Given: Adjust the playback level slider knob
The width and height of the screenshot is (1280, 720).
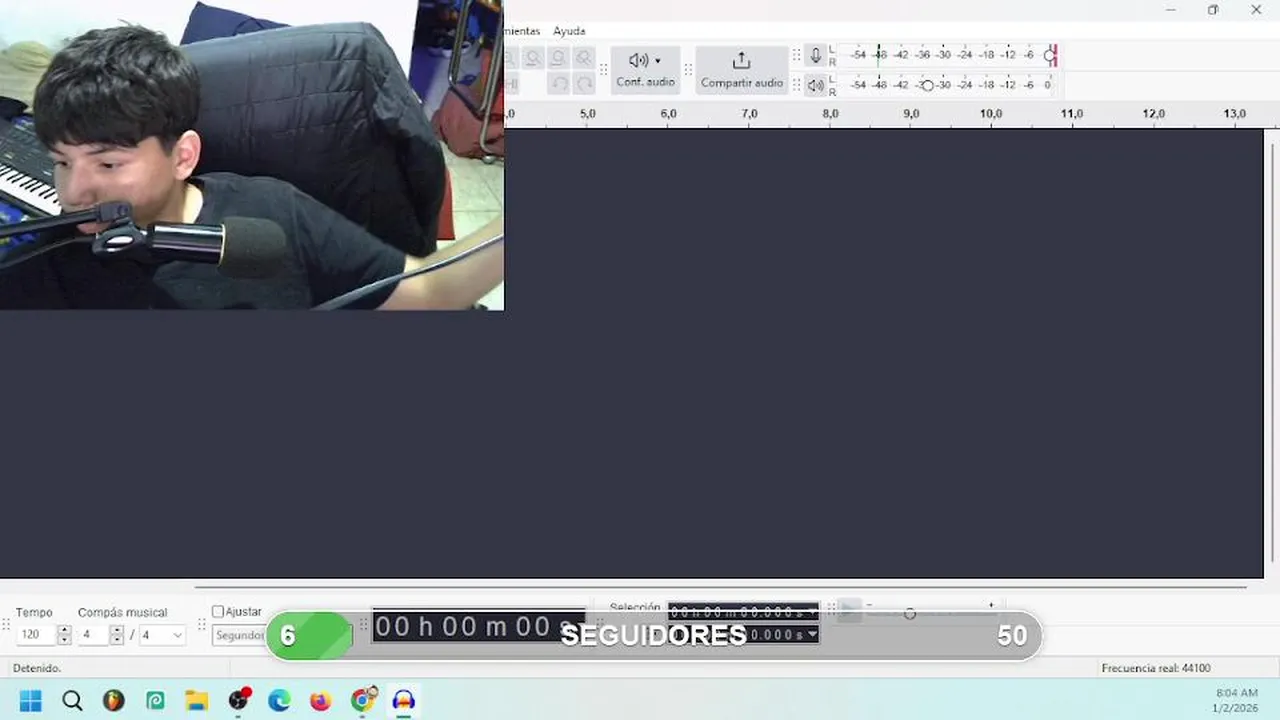Looking at the screenshot, I should [927, 85].
